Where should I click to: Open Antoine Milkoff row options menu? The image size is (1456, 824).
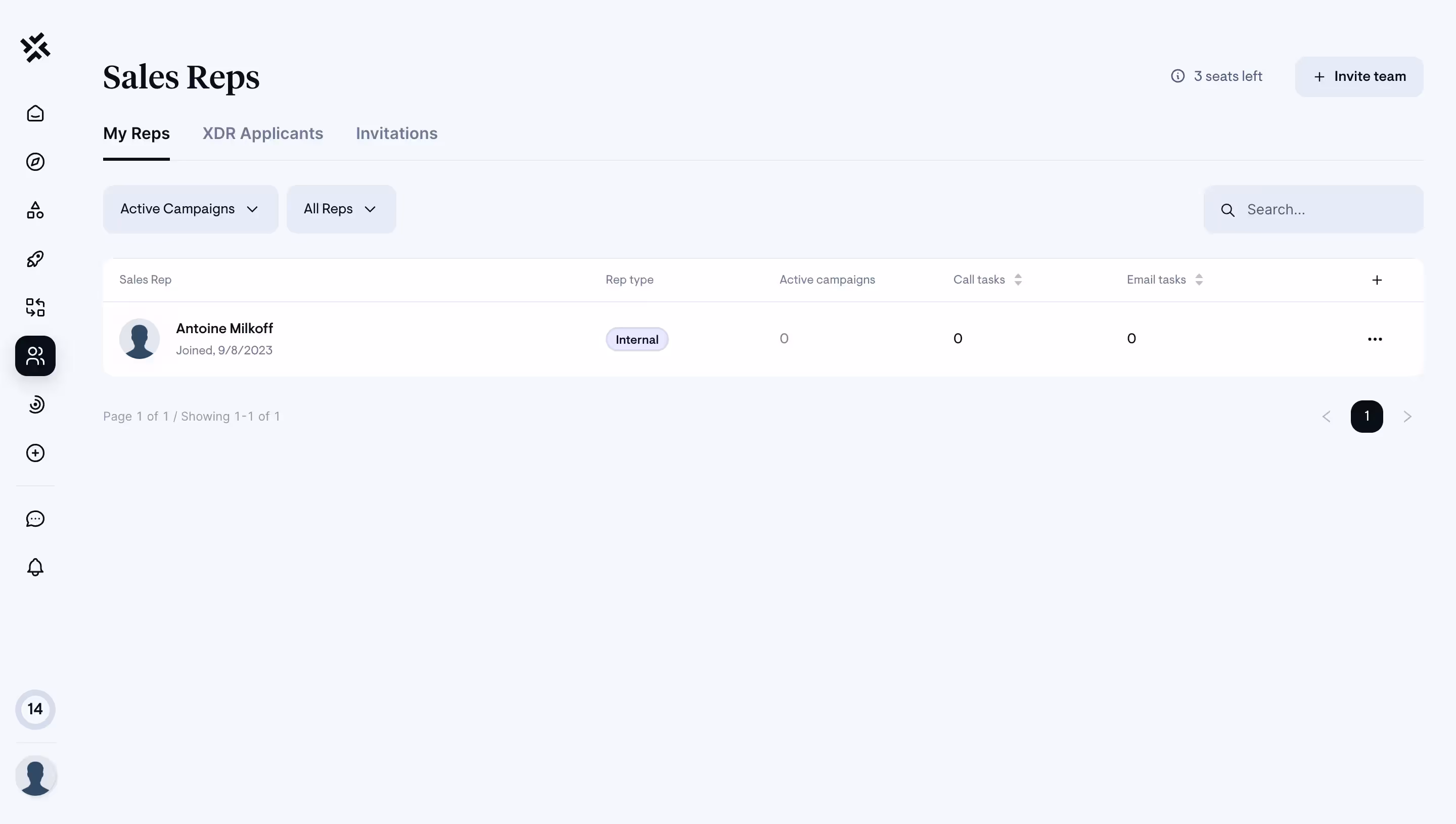pyautogui.click(x=1375, y=339)
